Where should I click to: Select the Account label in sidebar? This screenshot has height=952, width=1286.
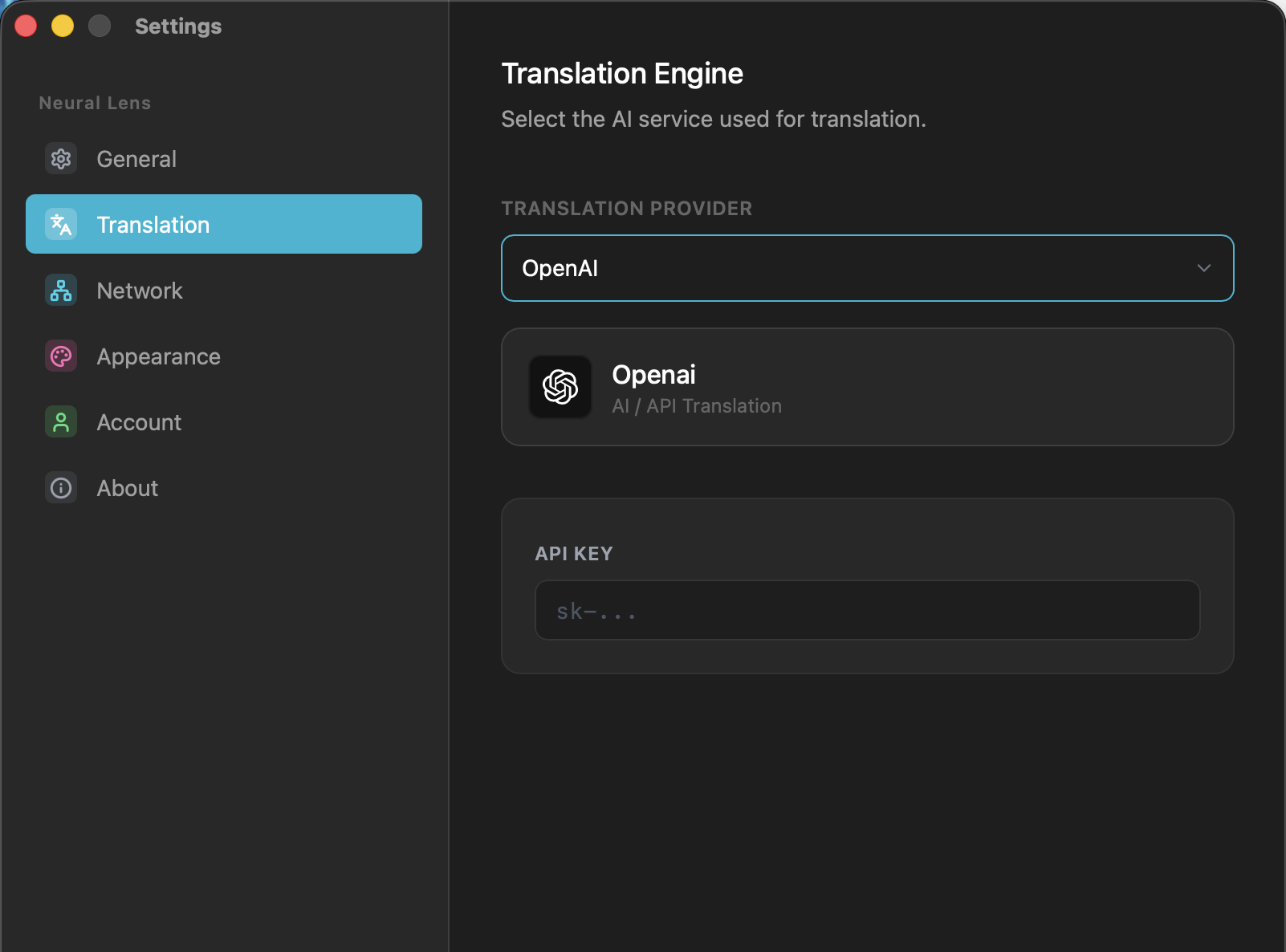point(139,422)
